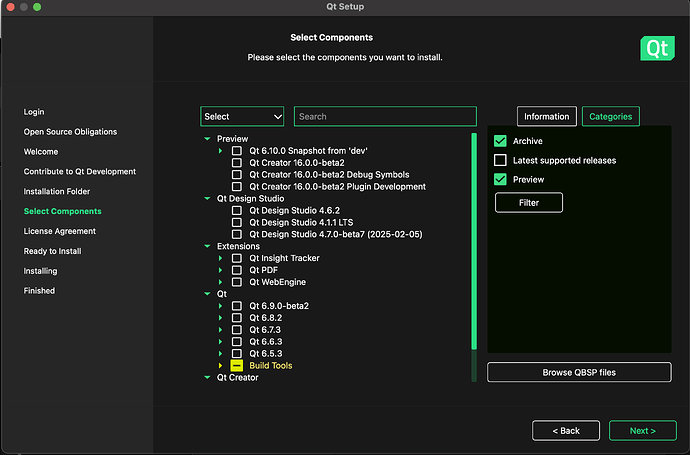Select the Installing step
Image resolution: width=690 pixels, height=455 pixels.
[40, 271]
